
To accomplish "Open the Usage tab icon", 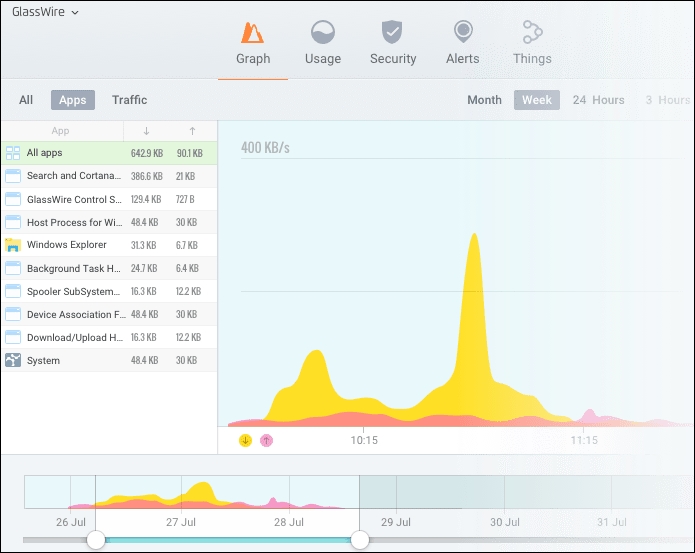I will point(323,32).
